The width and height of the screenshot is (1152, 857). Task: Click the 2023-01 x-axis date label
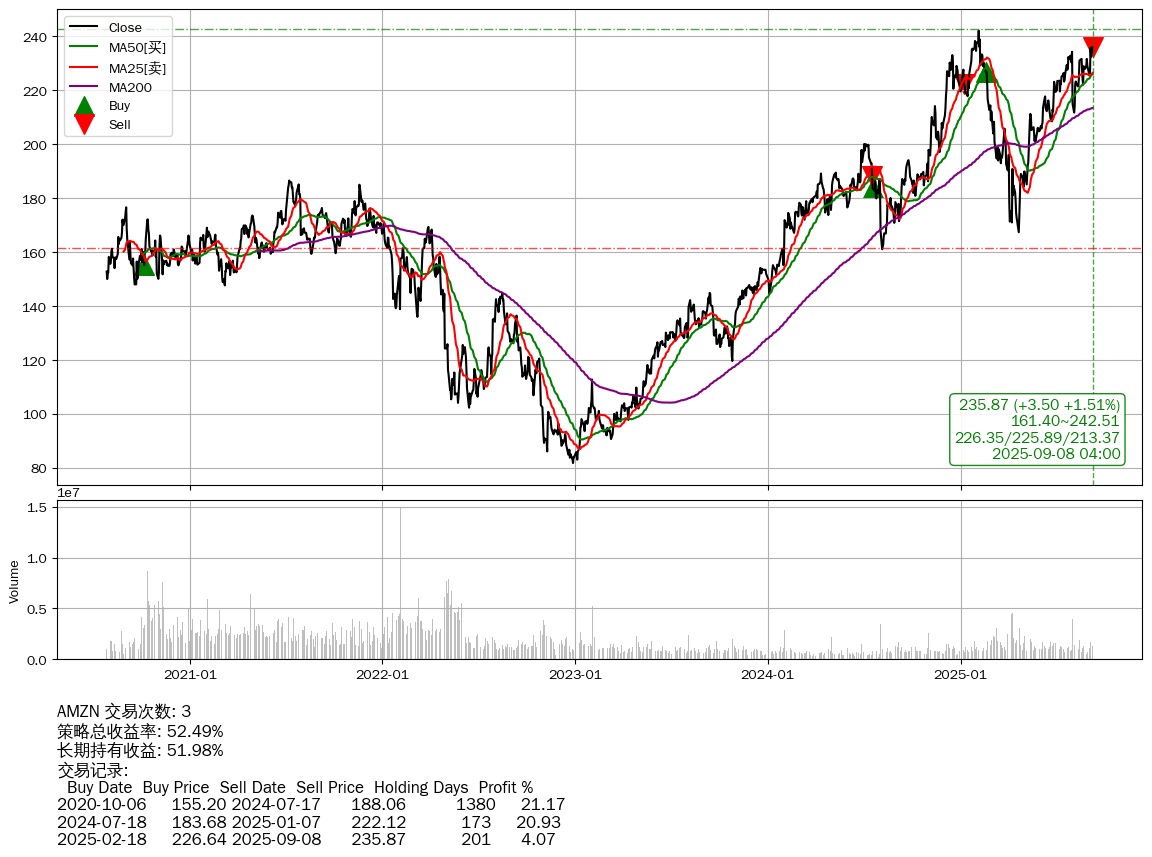[575, 674]
